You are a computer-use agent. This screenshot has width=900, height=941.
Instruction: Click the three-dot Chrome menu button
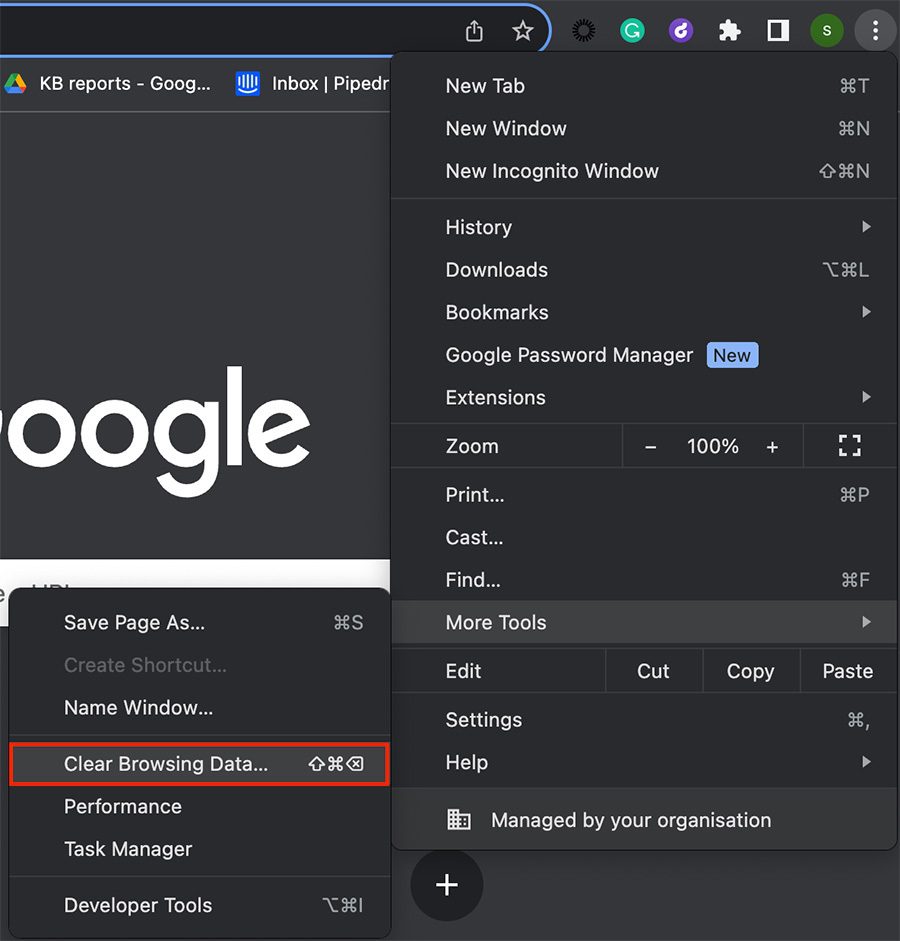coord(875,31)
